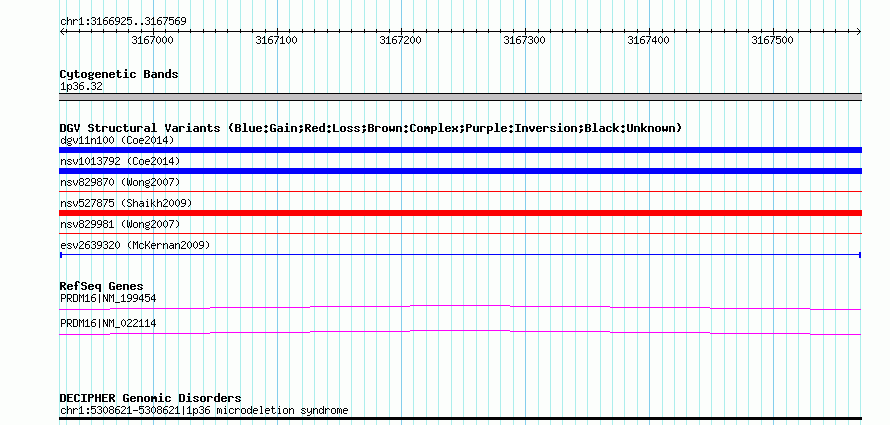
Task: Click the black 1p36 microdeletion syndrome bar
Action: point(460,419)
